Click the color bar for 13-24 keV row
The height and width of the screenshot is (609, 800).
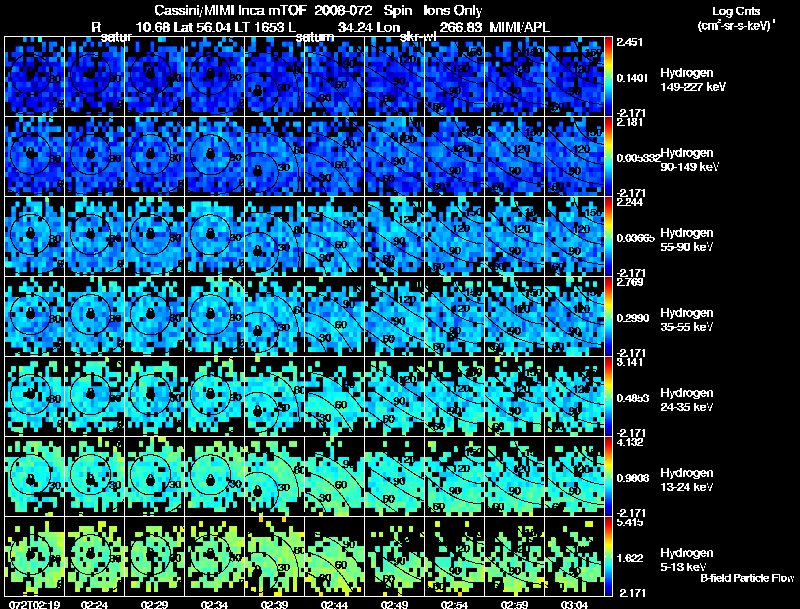[608, 477]
